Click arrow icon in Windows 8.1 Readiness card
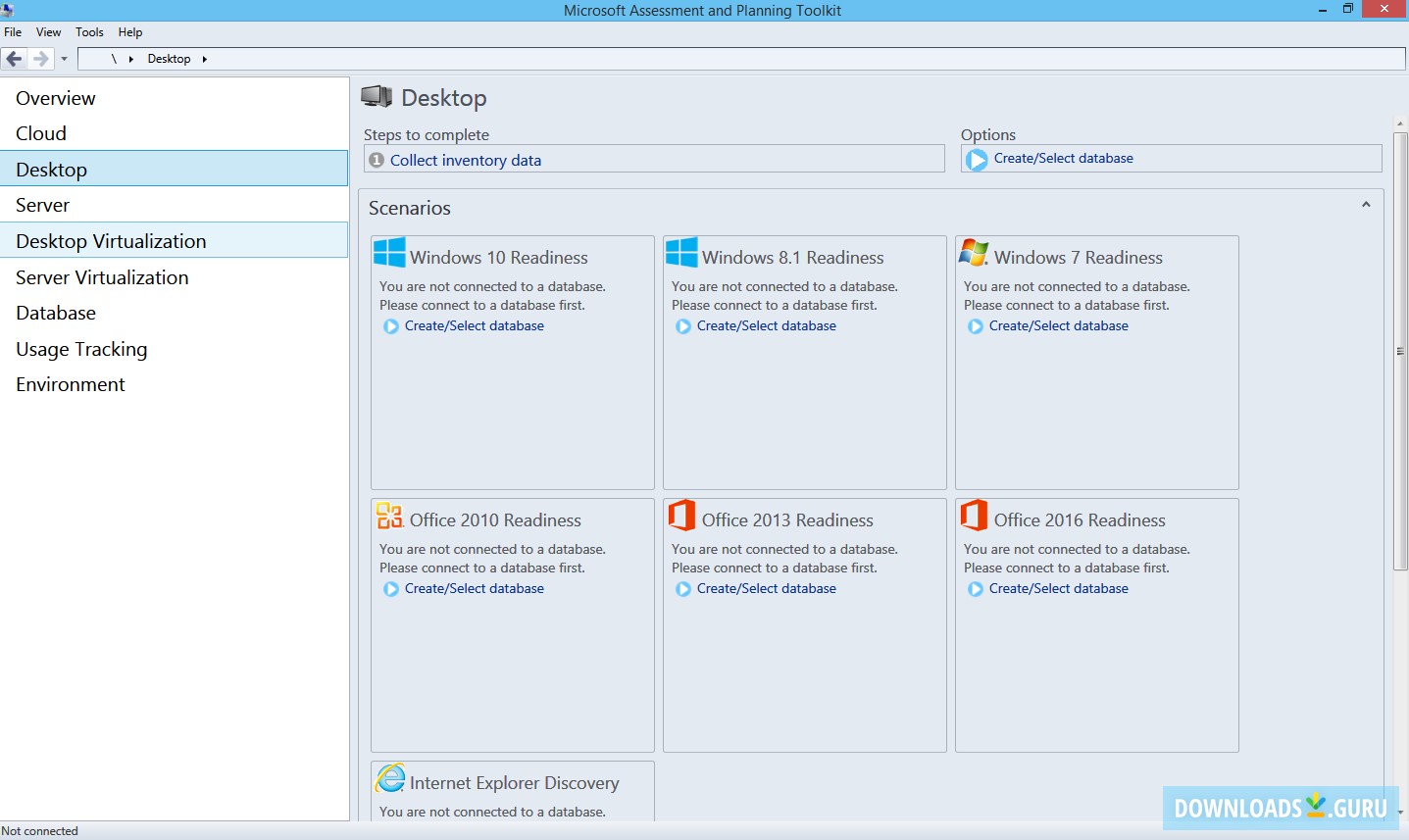1409x840 pixels. (683, 326)
